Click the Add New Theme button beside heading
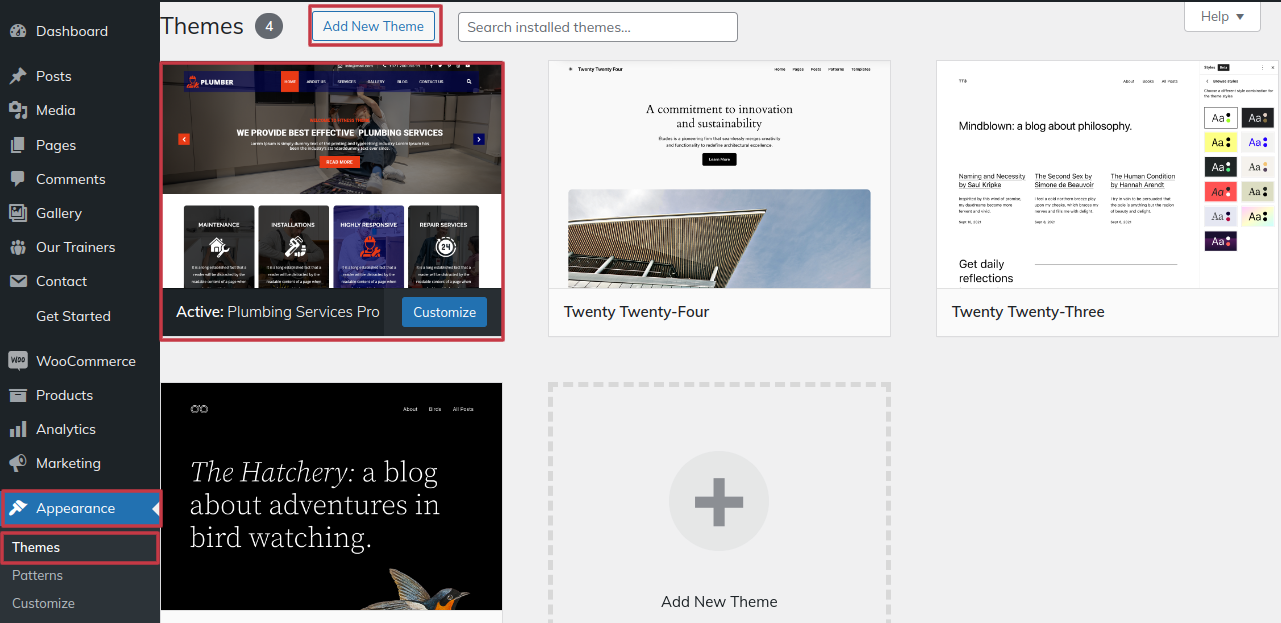 tap(373, 26)
